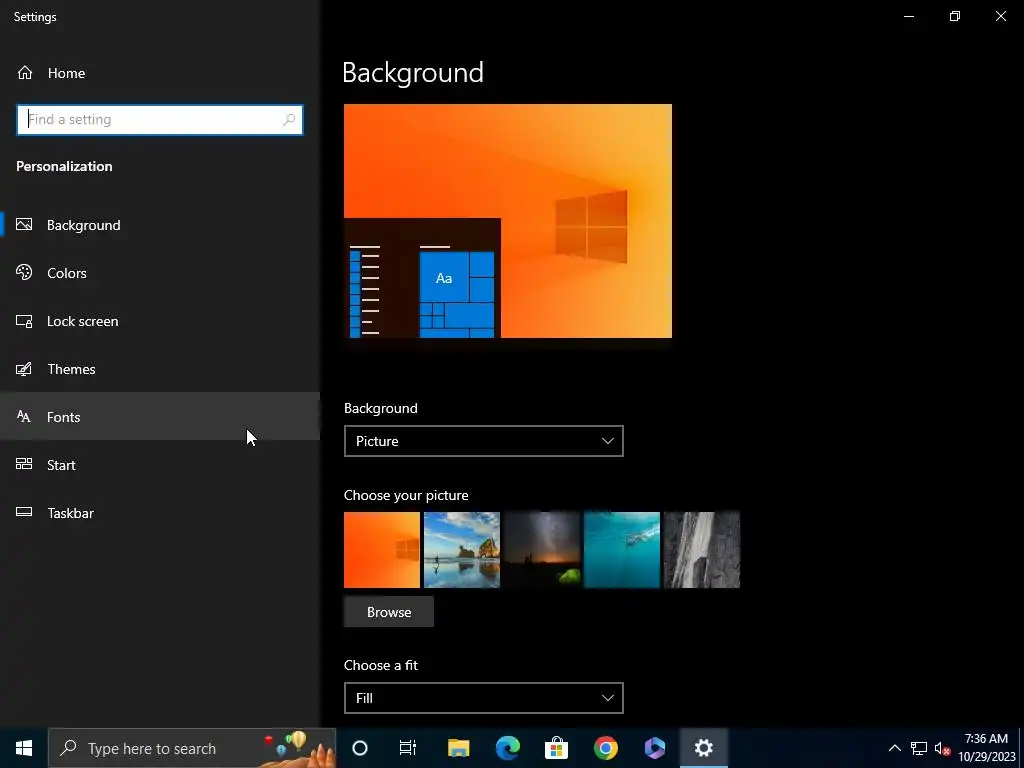
Task: Launch File Explorer from taskbar
Action: [458, 748]
